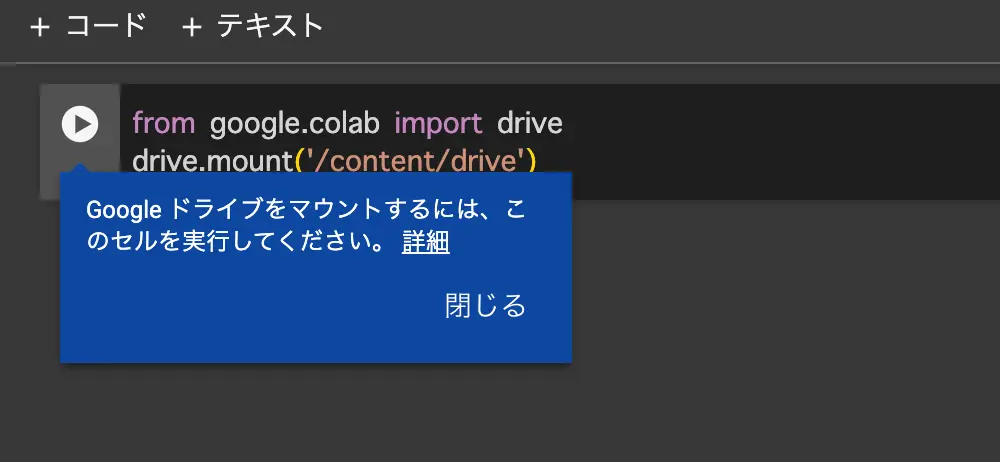This screenshot has width=1000, height=462.
Task: Click the 'from' keyword in the code
Action: pos(164,124)
